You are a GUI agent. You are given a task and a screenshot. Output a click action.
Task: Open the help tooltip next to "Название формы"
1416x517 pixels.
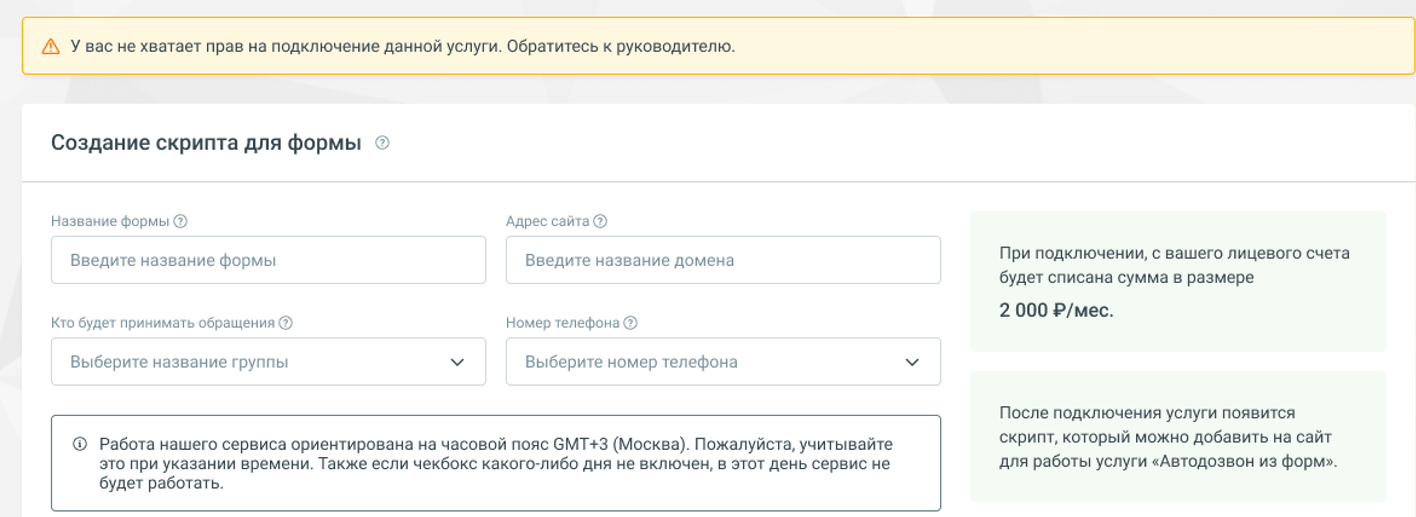(x=181, y=222)
